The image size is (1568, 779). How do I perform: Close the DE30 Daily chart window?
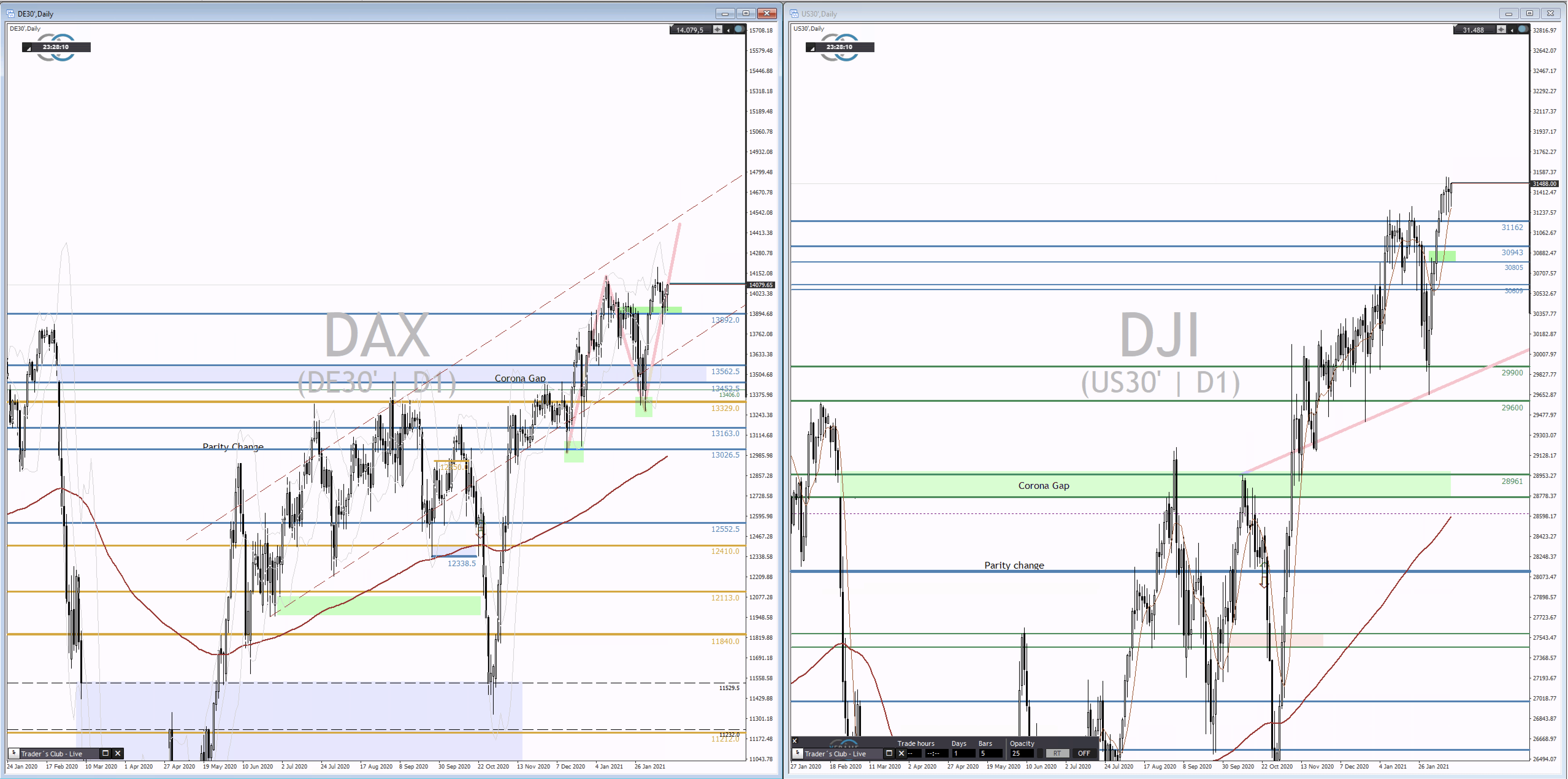pos(767,13)
